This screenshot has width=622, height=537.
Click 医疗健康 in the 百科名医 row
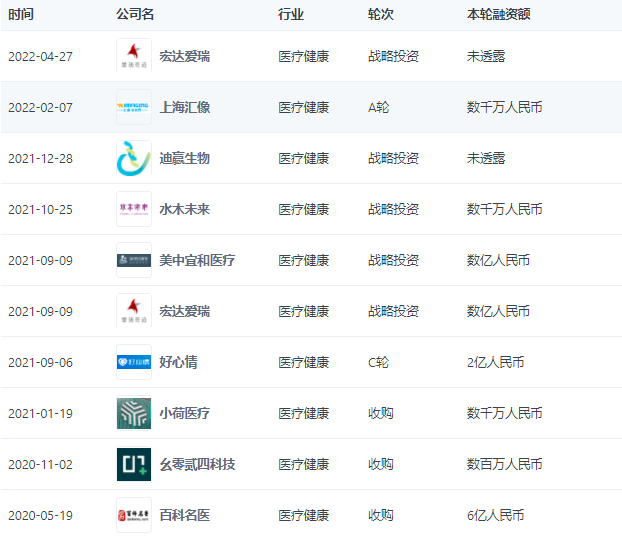coord(303,515)
